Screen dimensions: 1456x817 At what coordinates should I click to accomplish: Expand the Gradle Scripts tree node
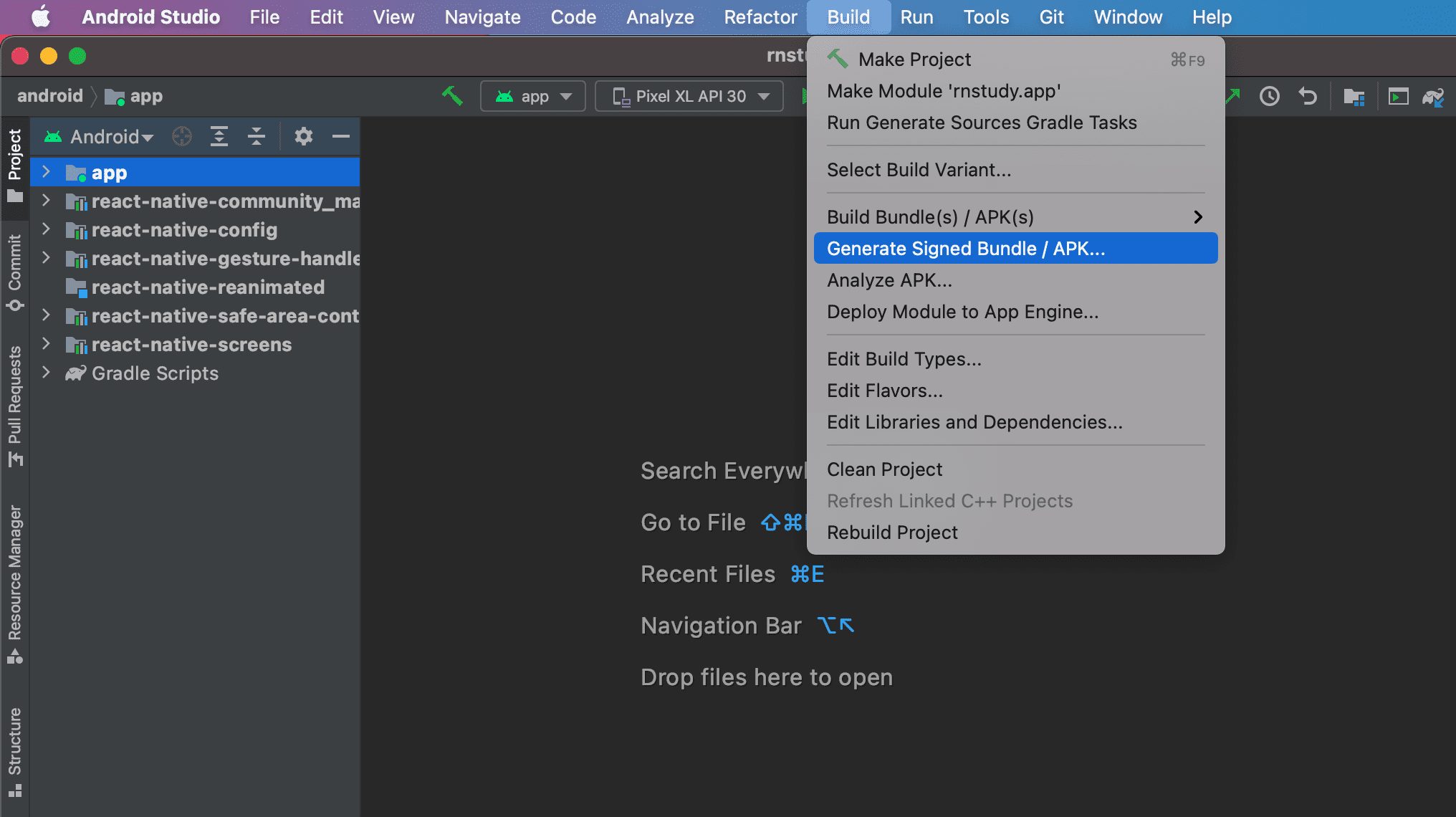pyautogui.click(x=46, y=373)
